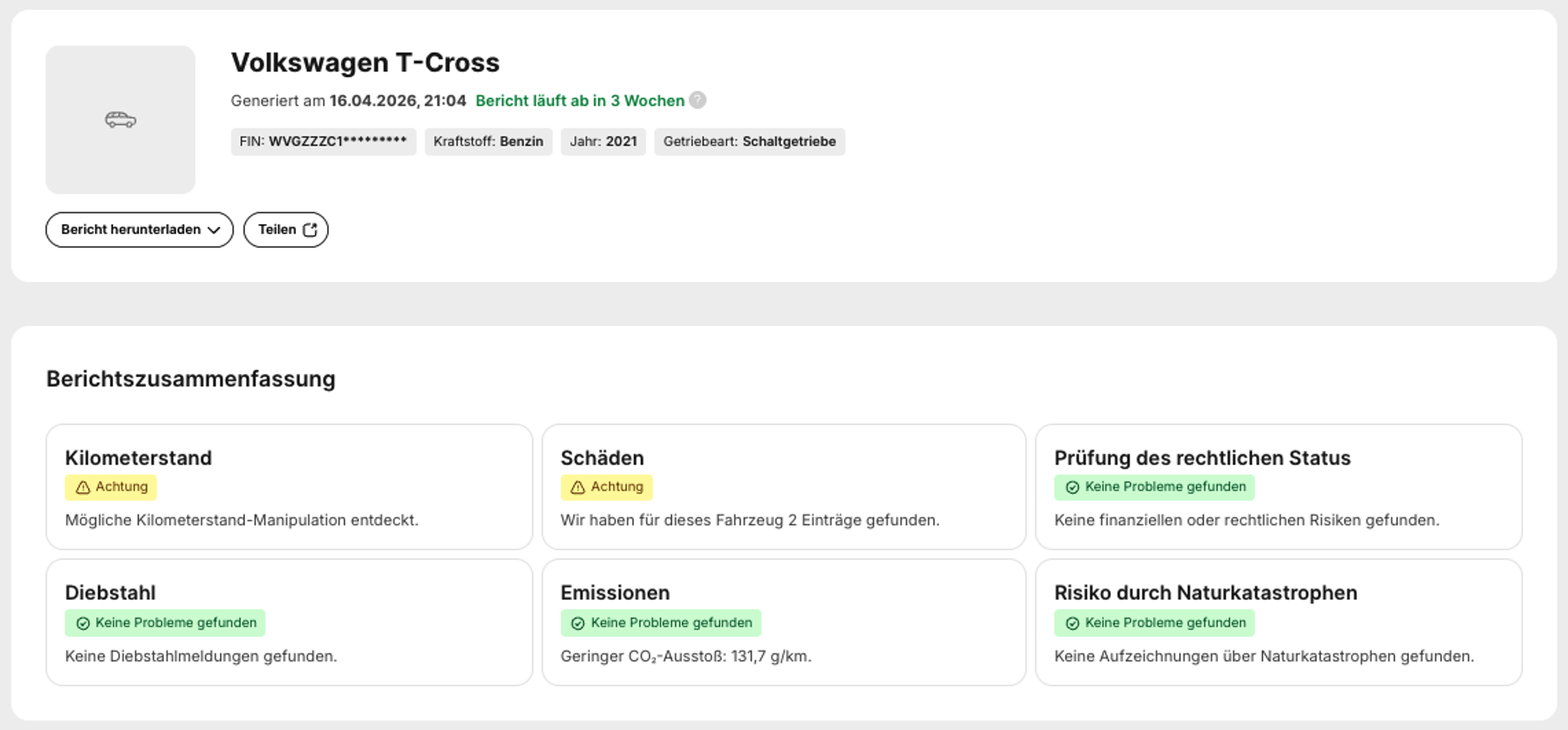
Task: Click 'Keine Aufzeichnungen über Naturkatastrophen gefunden.'
Action: (1264, 656)
